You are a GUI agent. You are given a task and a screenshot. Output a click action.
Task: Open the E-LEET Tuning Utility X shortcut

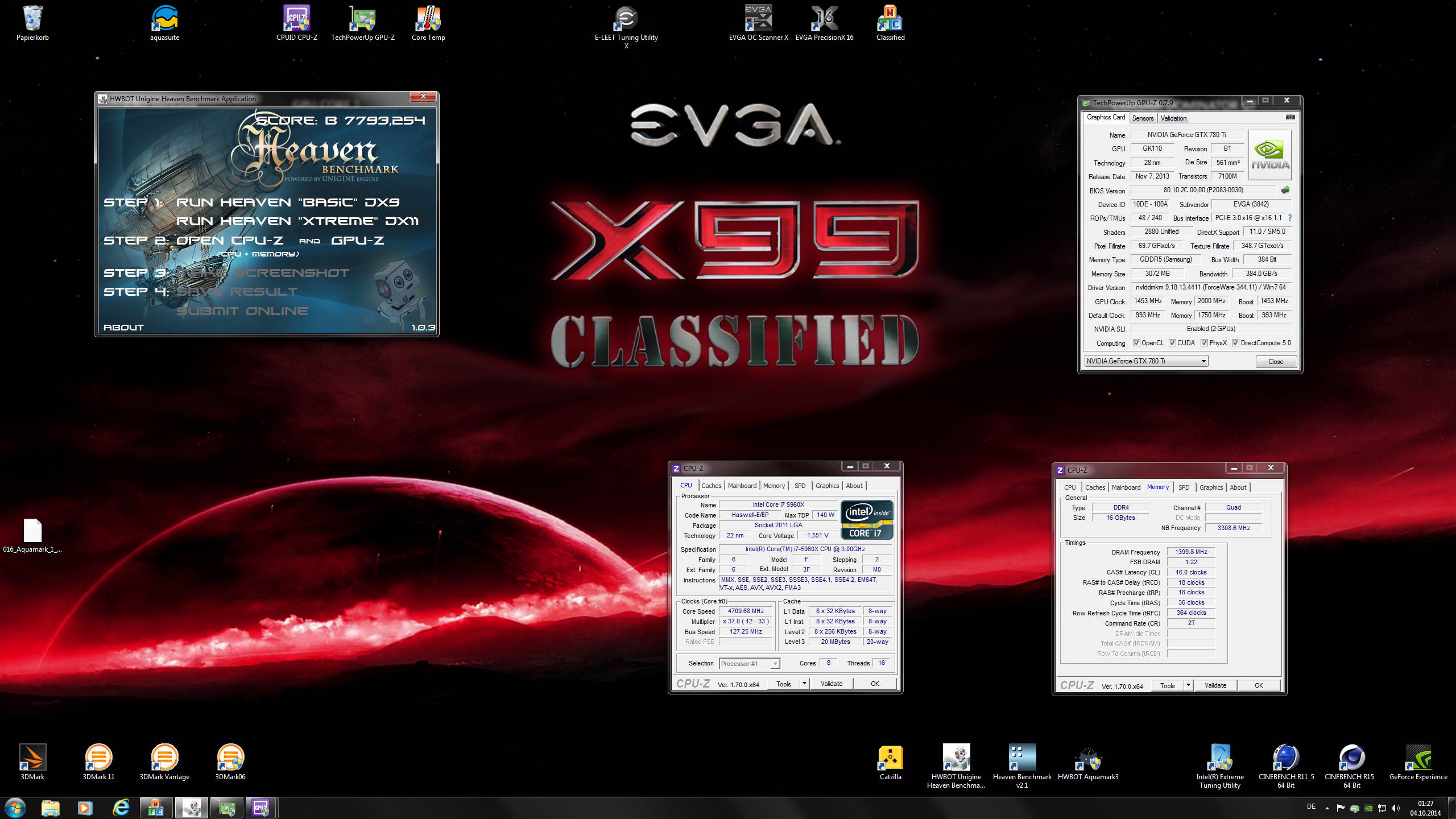626,27
